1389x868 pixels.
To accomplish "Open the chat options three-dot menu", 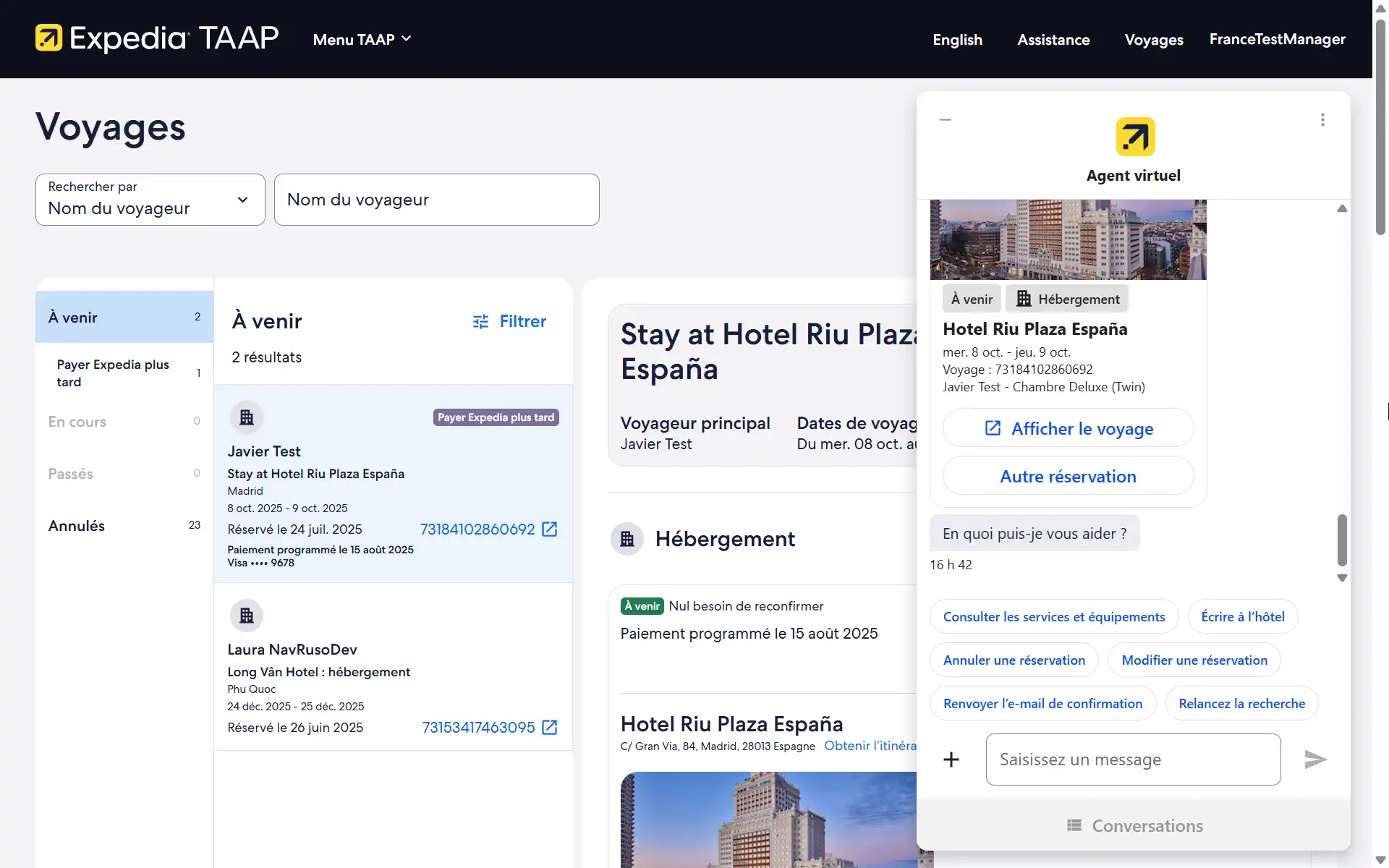I will (1322, 120).
